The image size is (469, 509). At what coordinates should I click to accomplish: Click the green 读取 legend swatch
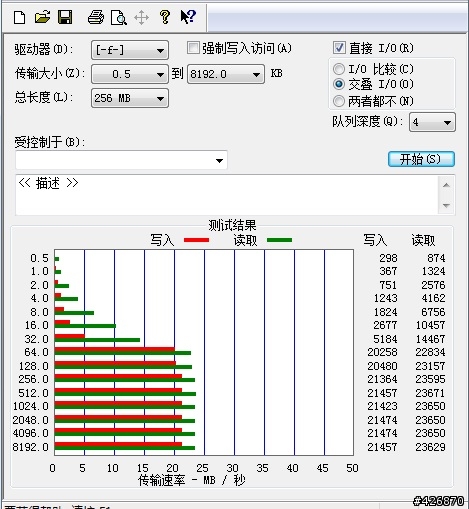click(x=279, y=240)
